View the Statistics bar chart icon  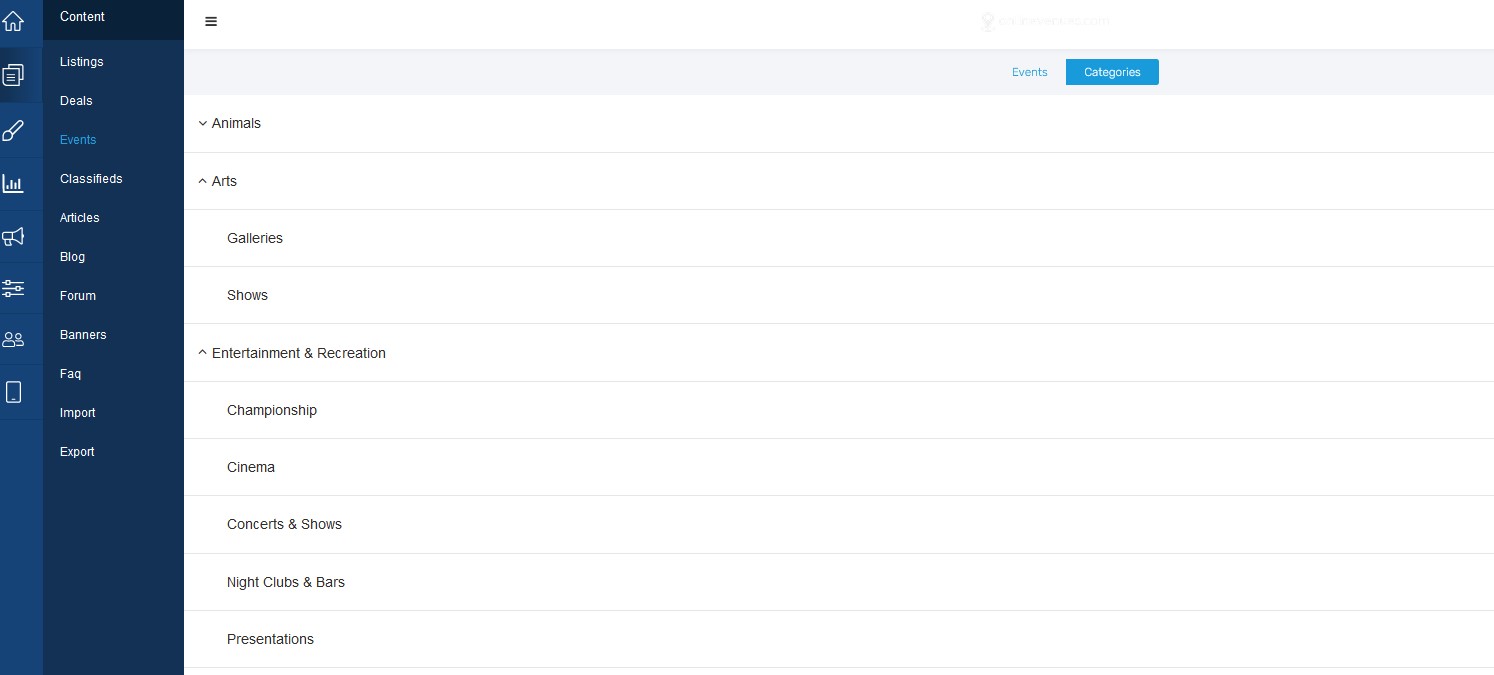13,183
